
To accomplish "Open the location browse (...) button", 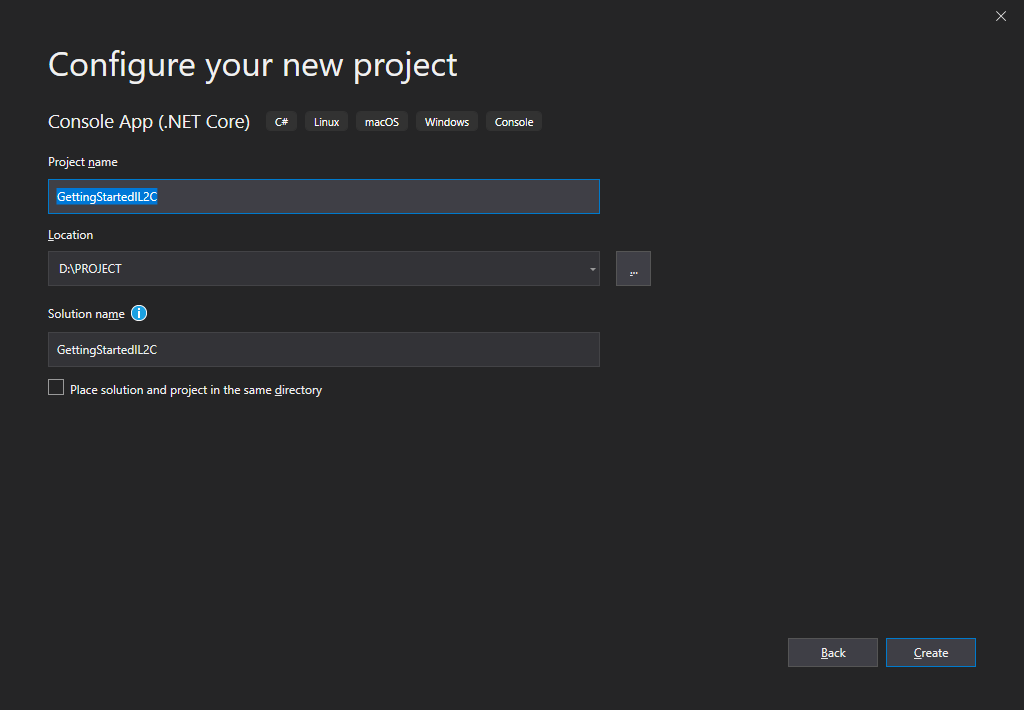I will 633,269.
